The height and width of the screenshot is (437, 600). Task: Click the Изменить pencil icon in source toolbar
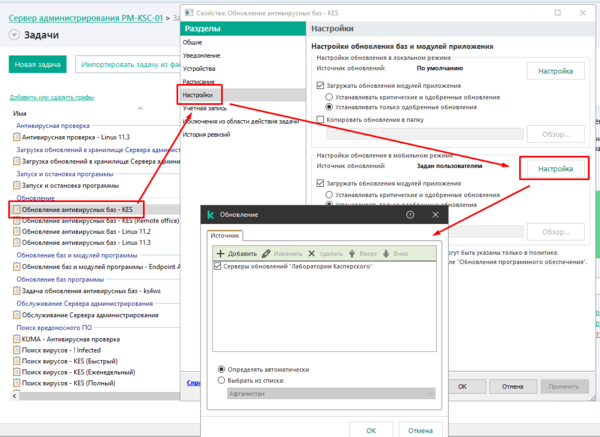[266, 255]
